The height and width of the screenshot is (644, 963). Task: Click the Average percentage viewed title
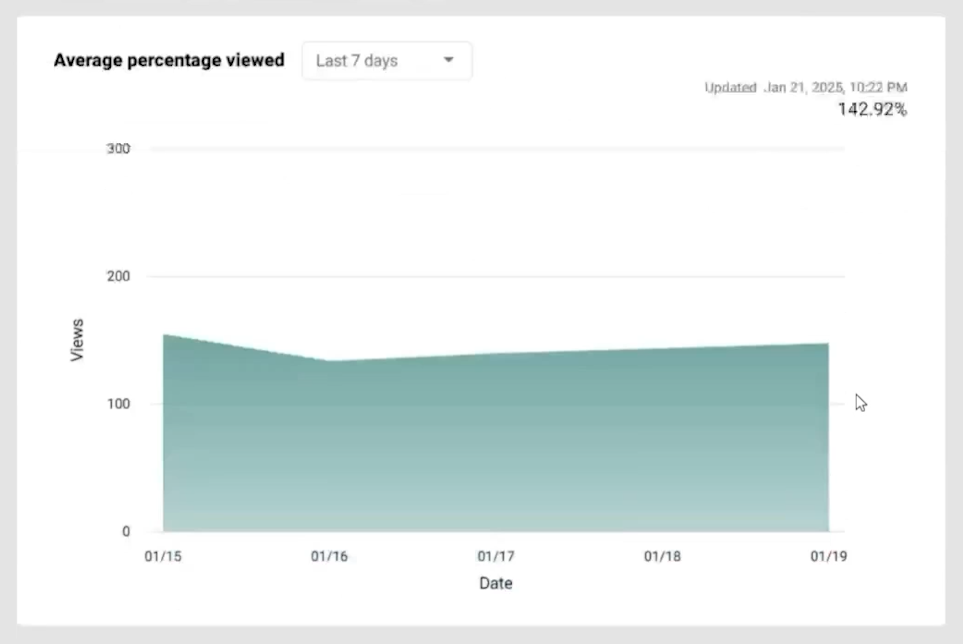169,60
